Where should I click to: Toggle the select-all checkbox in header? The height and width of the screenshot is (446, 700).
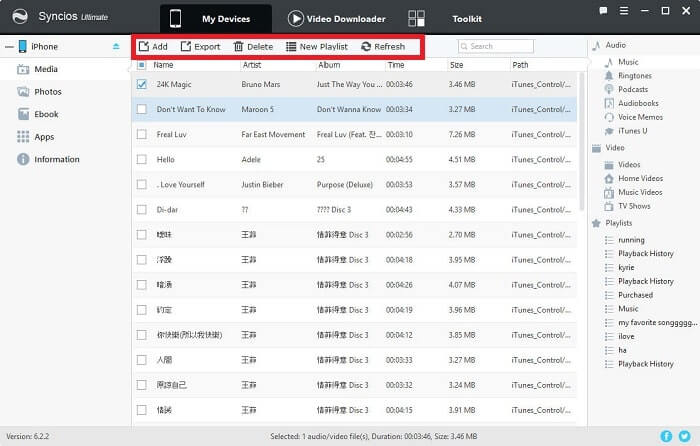coord(142,65)
